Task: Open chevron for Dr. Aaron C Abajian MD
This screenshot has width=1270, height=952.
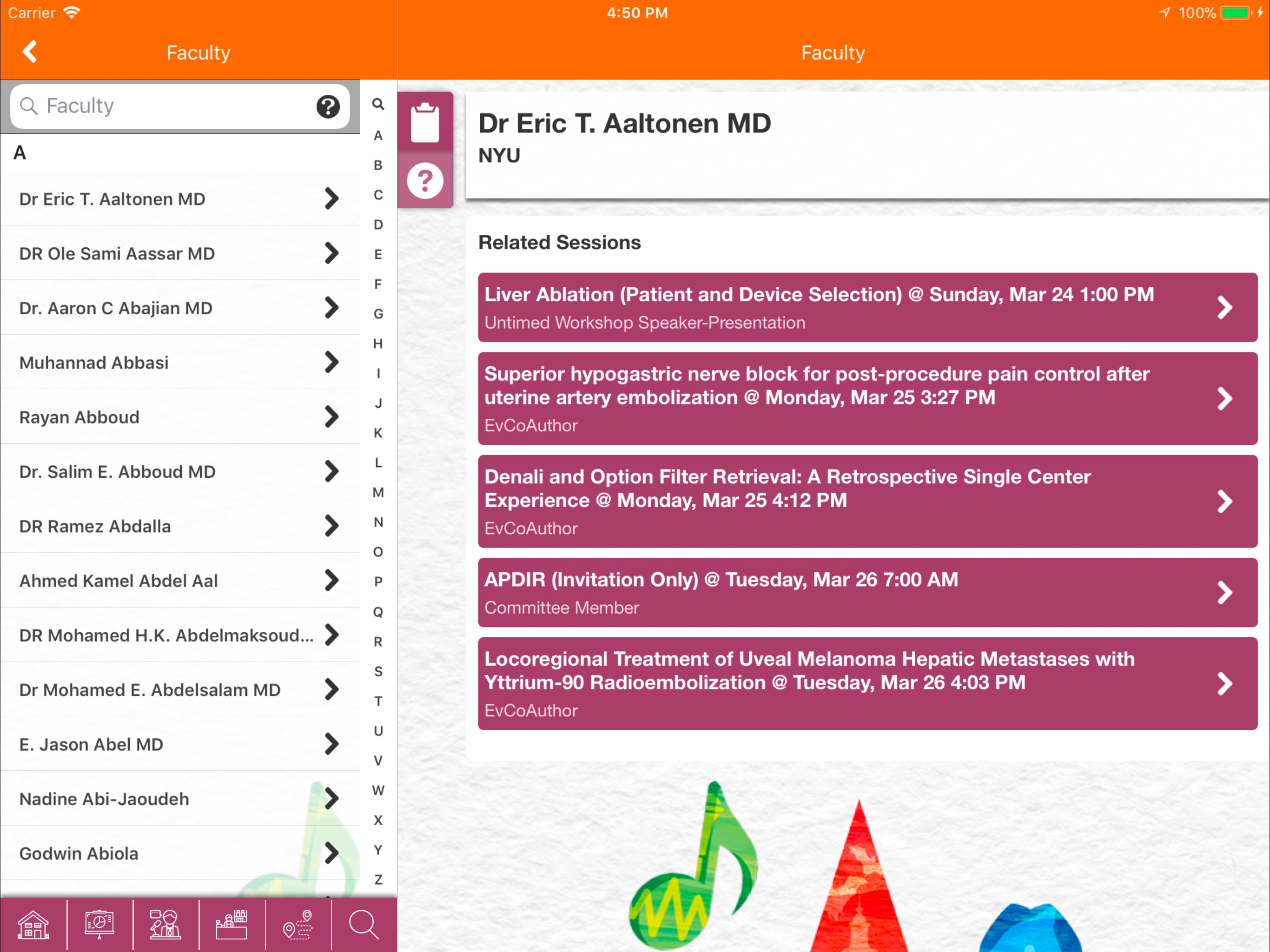Action: (x=331, y=308)
